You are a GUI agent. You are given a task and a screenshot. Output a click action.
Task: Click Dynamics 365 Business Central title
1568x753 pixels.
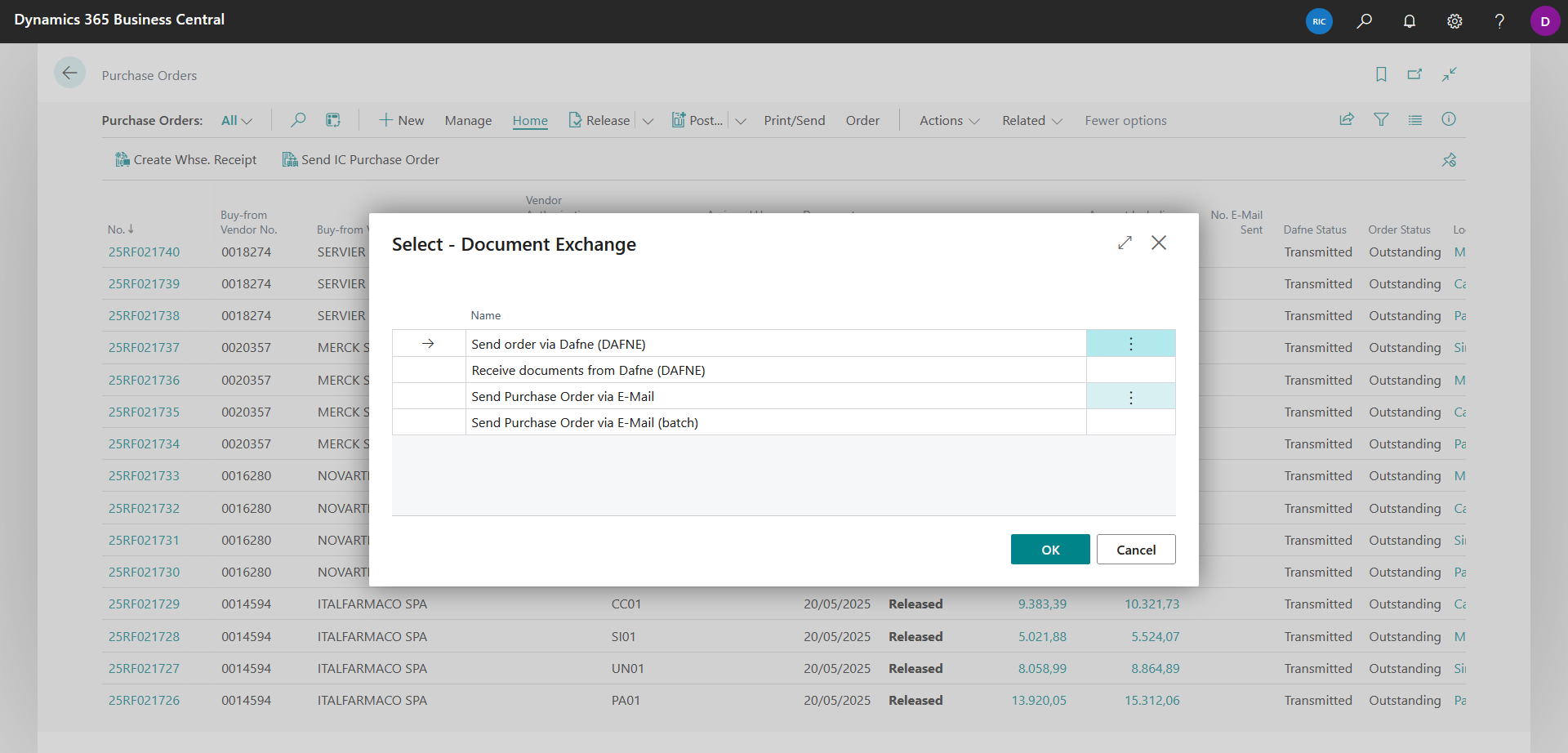[x=119, y=20]
